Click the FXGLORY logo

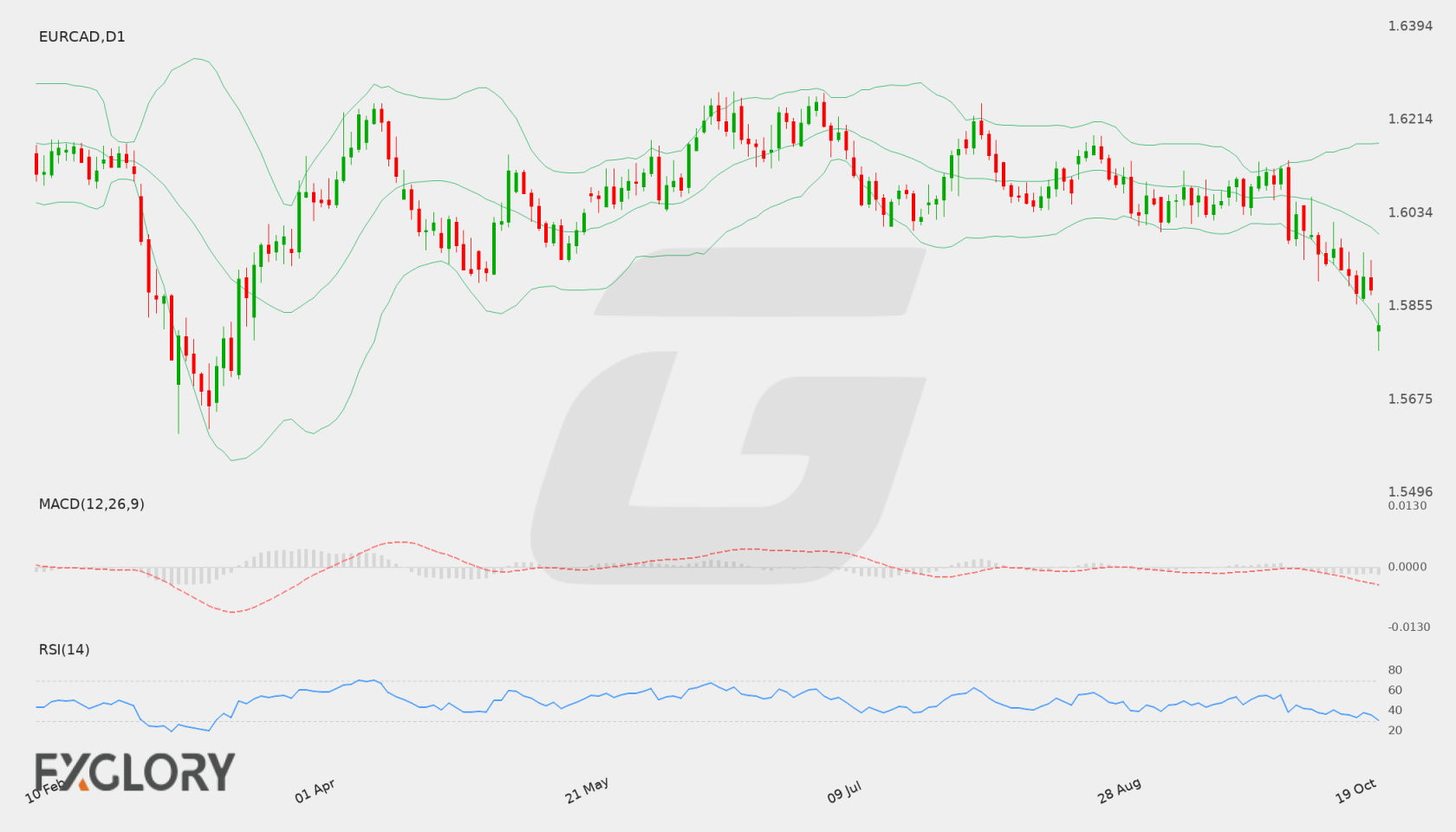(x=134, y=771)
